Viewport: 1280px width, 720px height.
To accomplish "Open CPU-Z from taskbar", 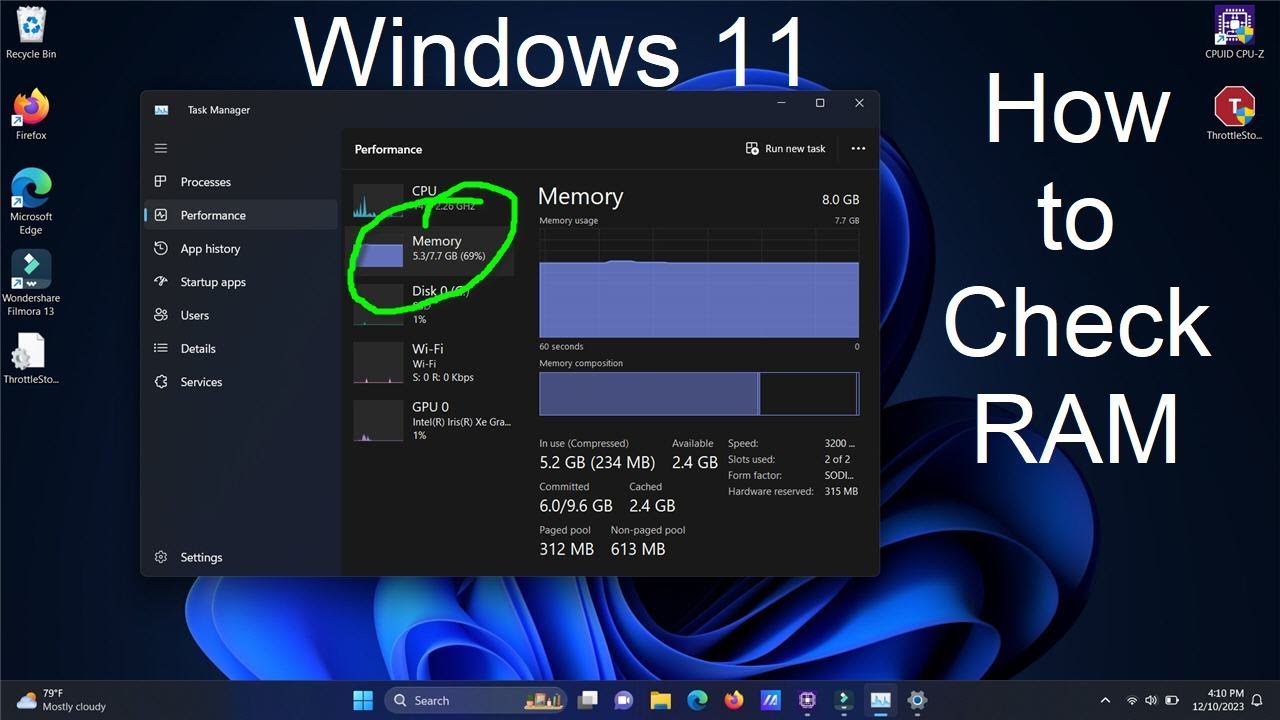I will coord(807,700).
